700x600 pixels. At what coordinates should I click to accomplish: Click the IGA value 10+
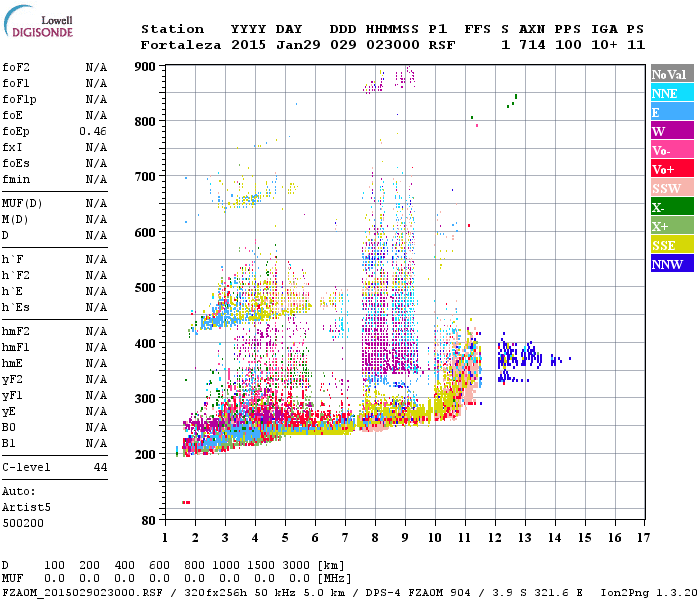pos(604,45)
